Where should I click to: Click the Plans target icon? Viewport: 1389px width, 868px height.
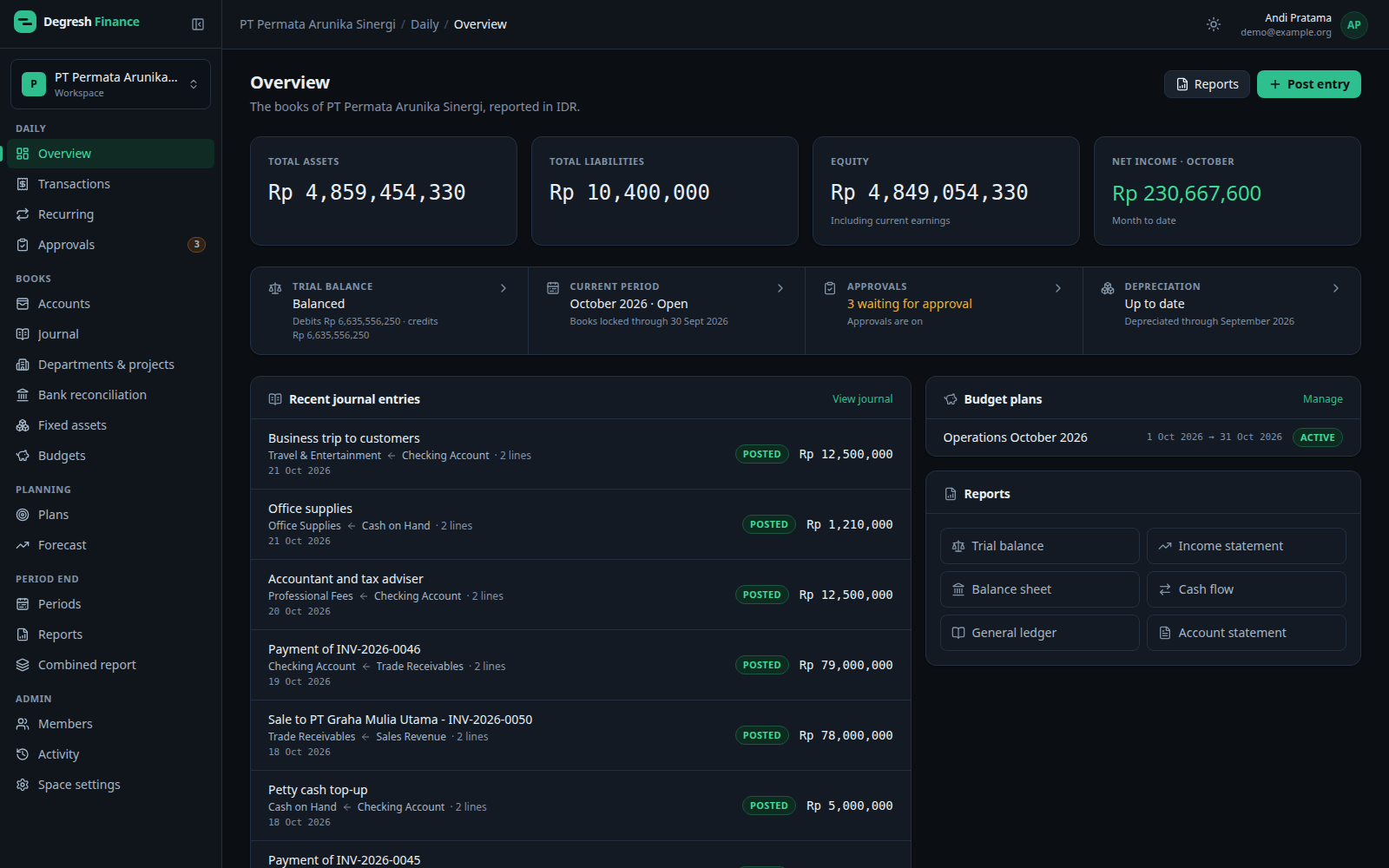coord(23,515)
